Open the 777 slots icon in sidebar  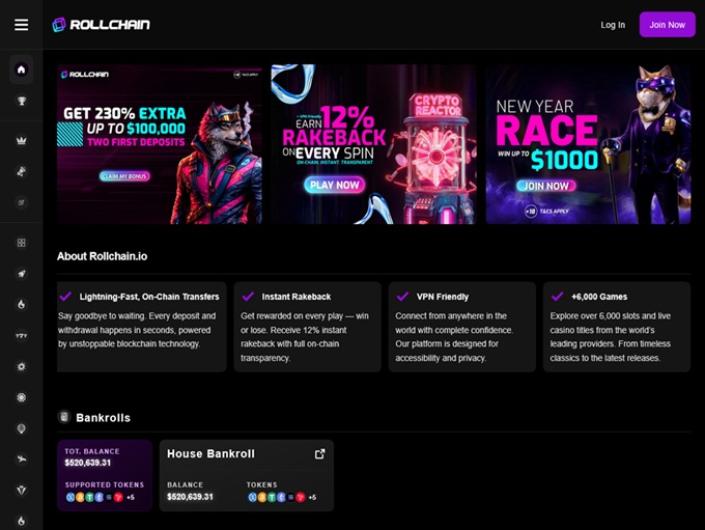point(21,336)
